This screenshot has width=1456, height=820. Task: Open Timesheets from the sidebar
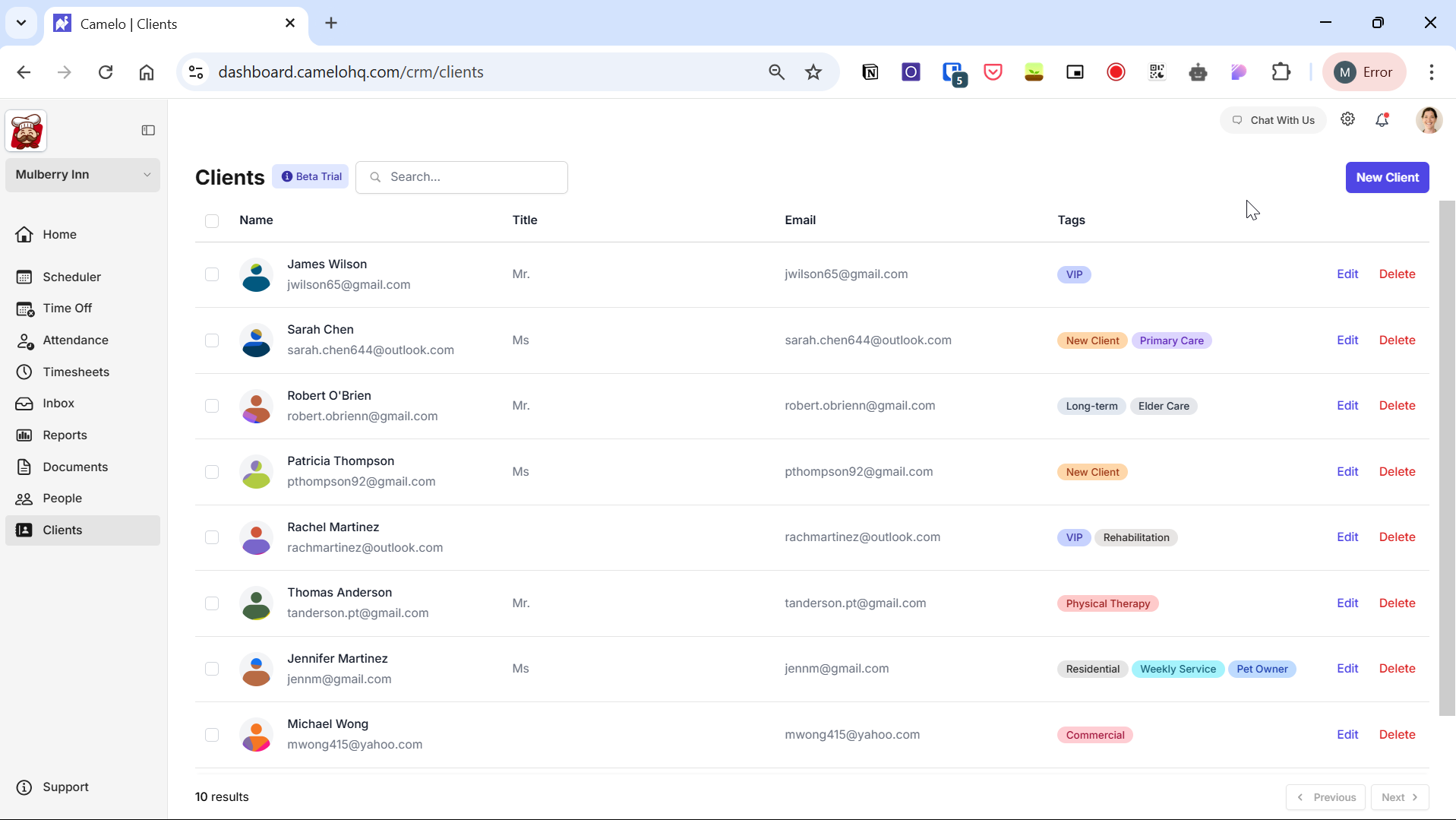click(x=76, y=372)
